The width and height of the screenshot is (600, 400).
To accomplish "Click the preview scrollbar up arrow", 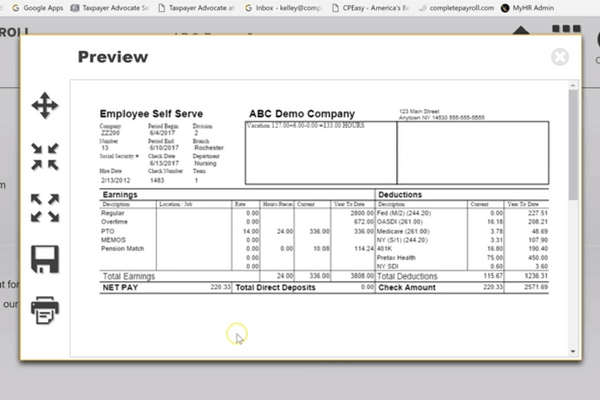I will (x=573, y=85).
